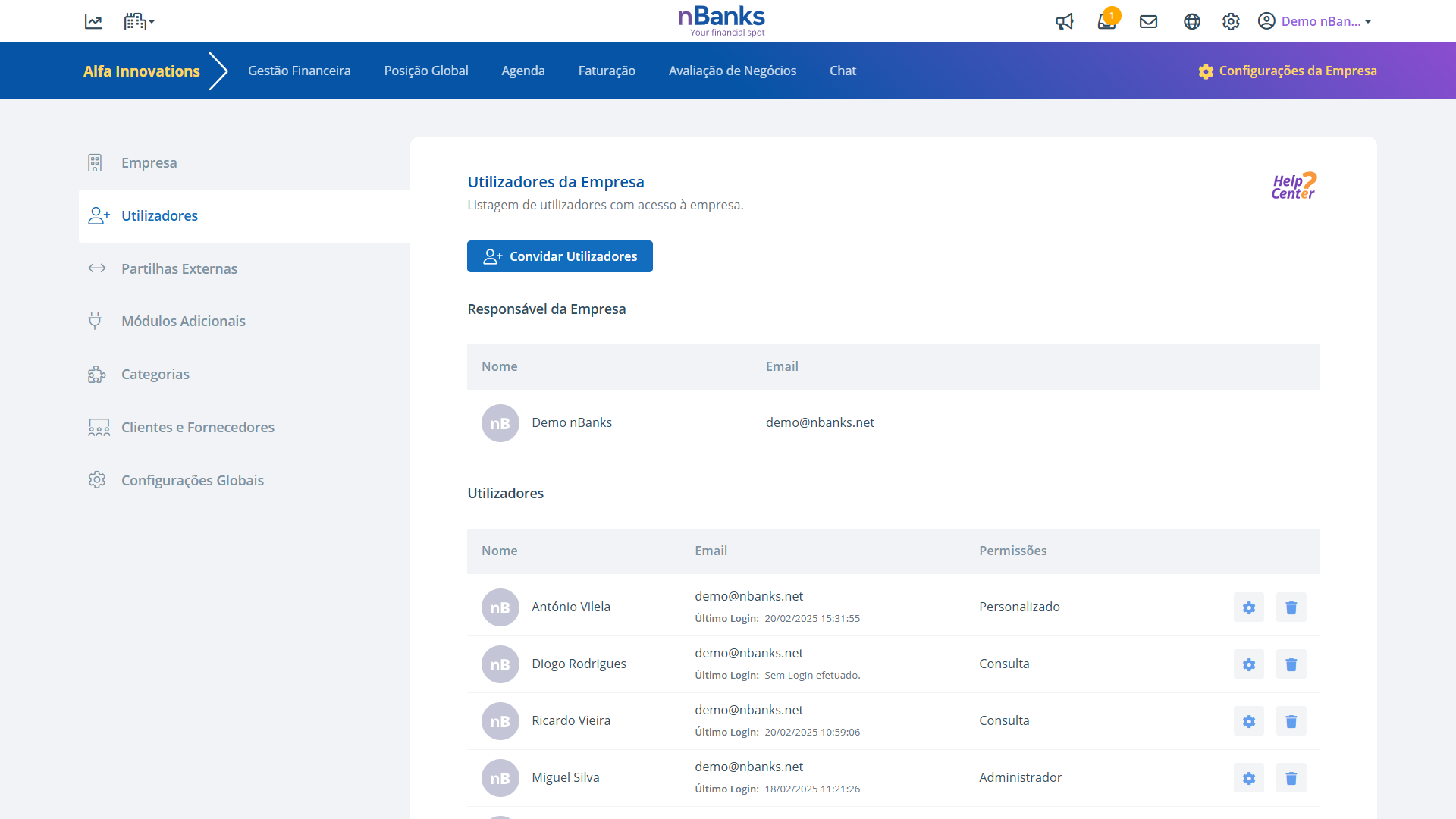Expand the company buildings dropdown
The height and width of the screenshot is (819, 1456).
139,21
